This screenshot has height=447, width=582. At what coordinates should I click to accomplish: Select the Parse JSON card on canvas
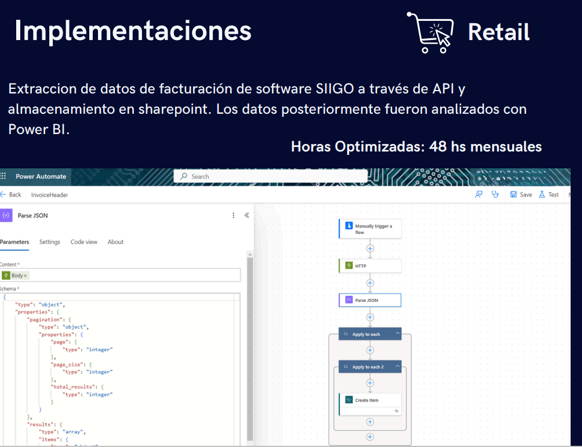[x=370, y=300]
